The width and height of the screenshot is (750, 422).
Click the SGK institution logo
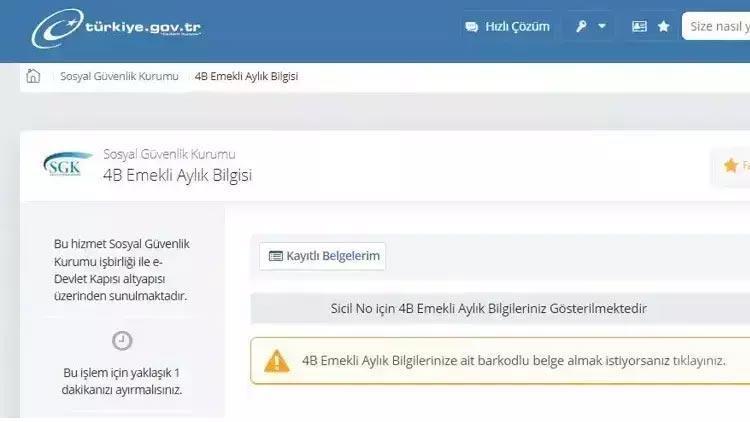point(66,164)
